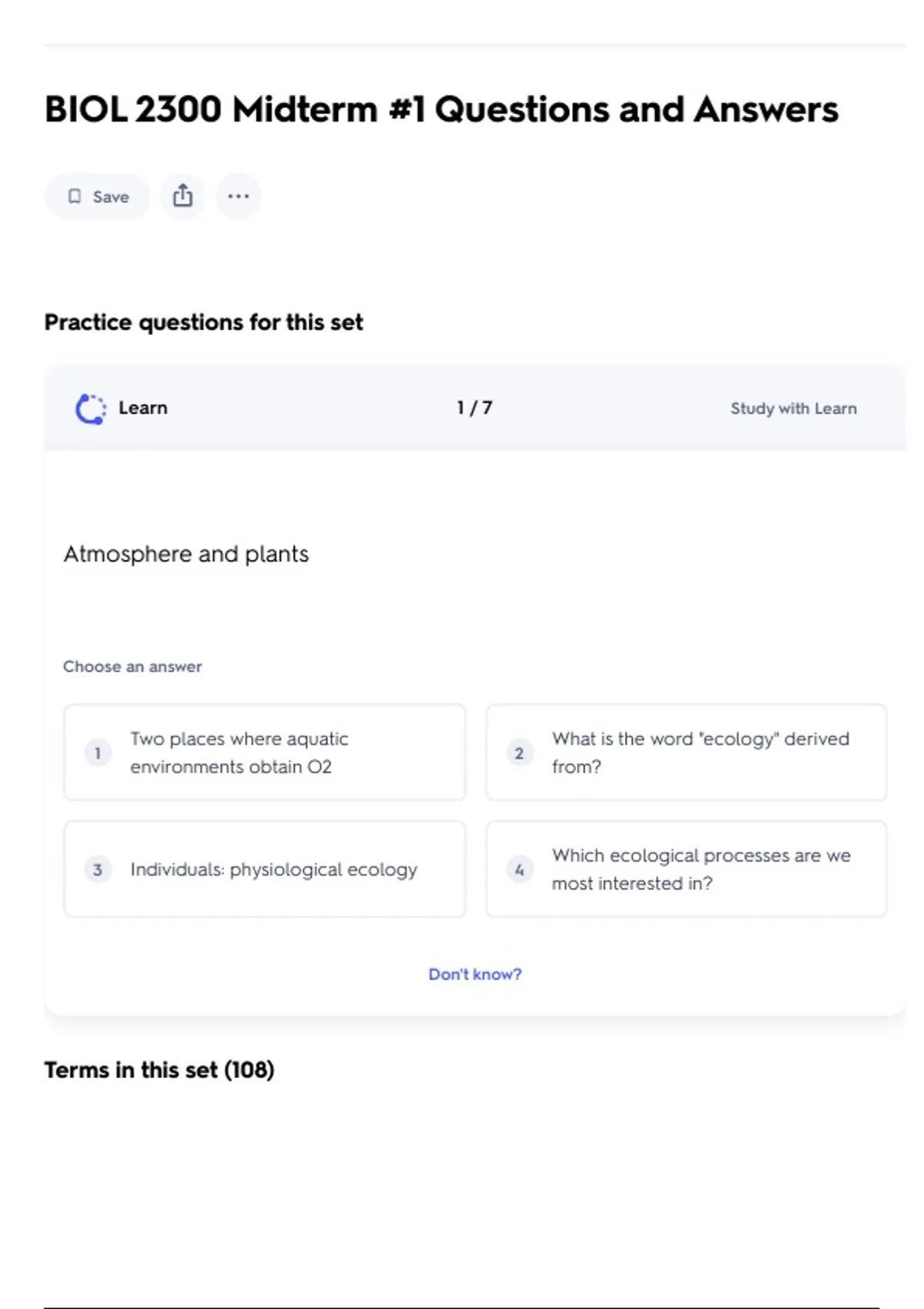Click the Learn label in header

point(142,408)
